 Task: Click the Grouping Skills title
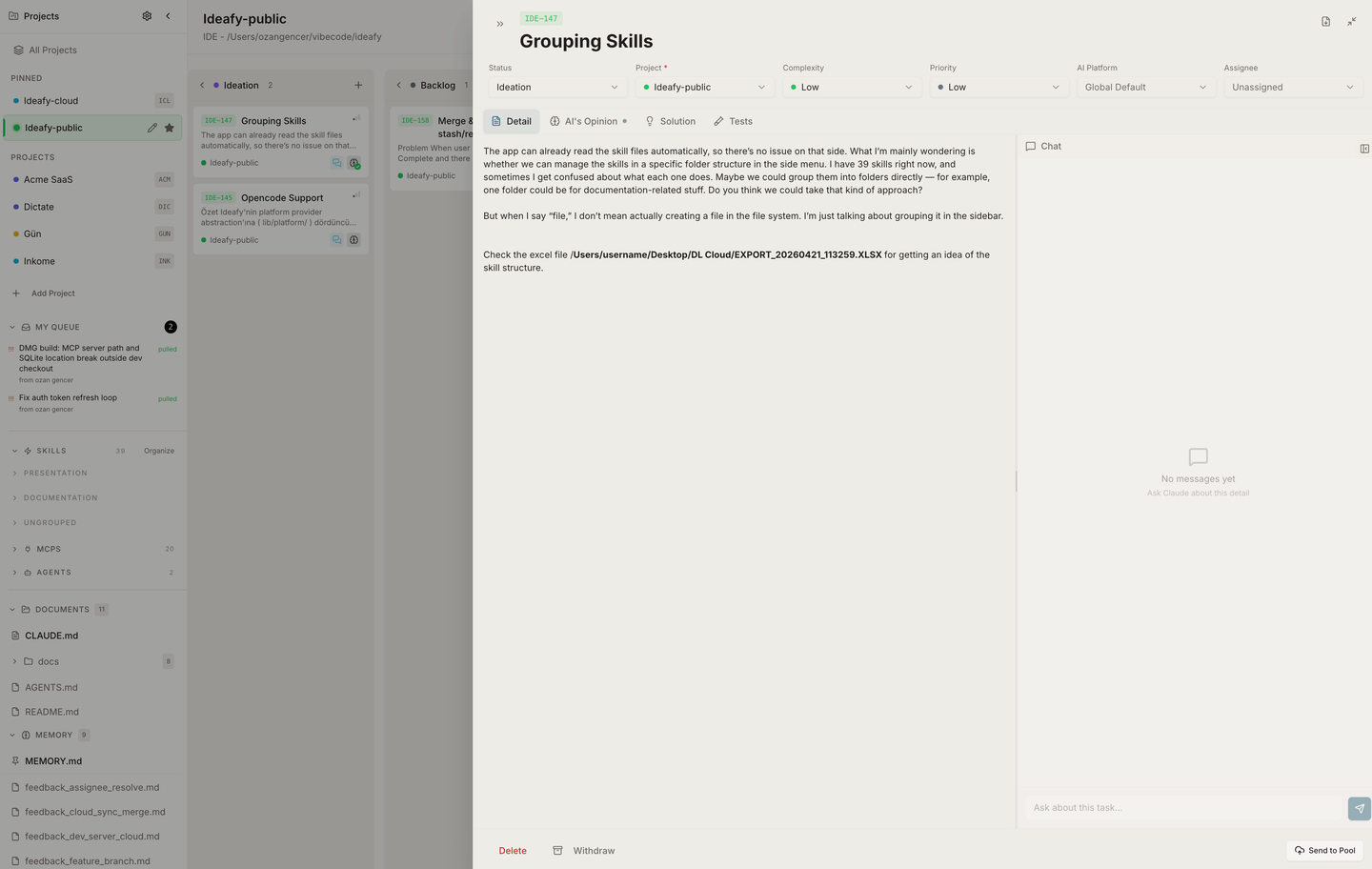(x=586, y=41)
